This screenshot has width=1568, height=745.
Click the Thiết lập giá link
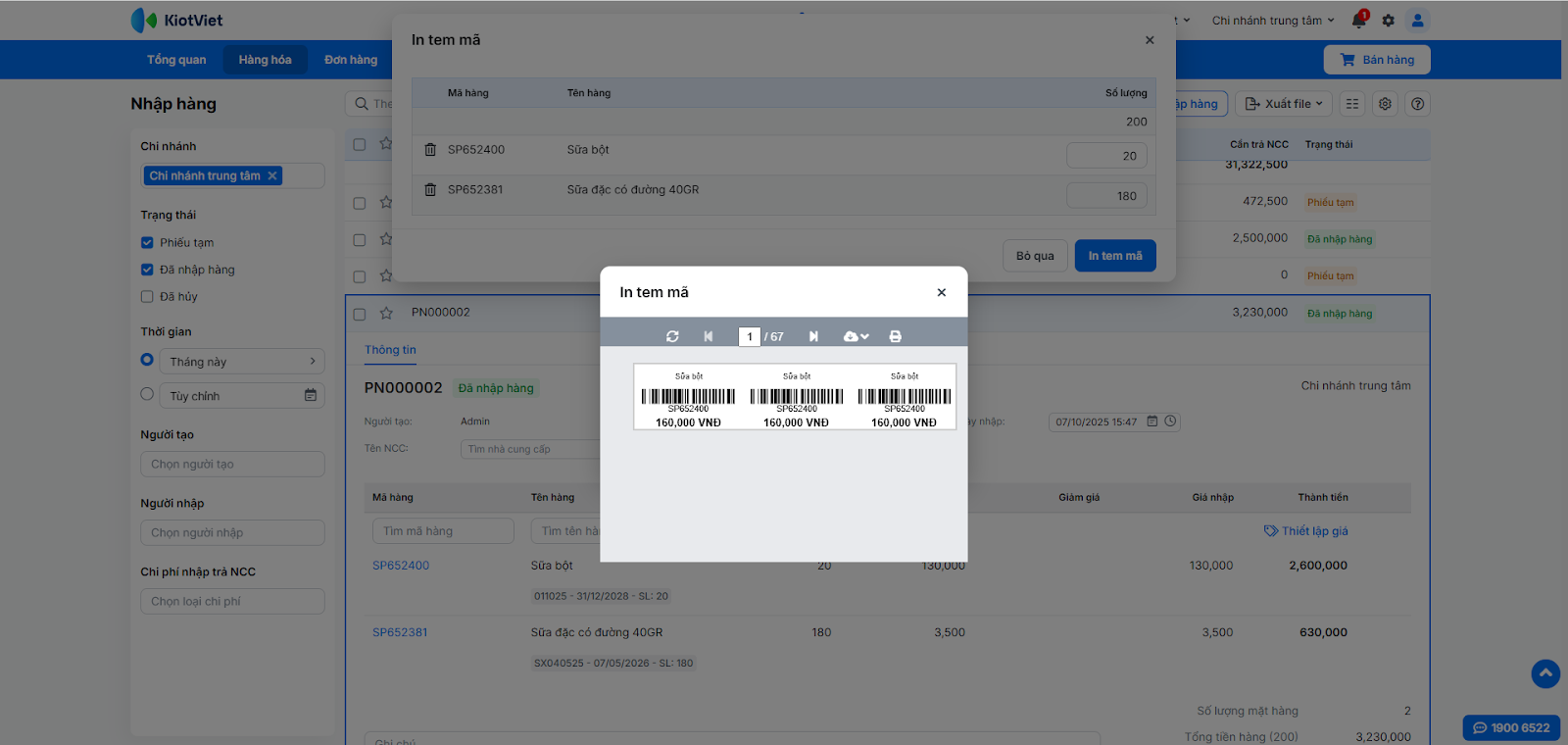1306,531
